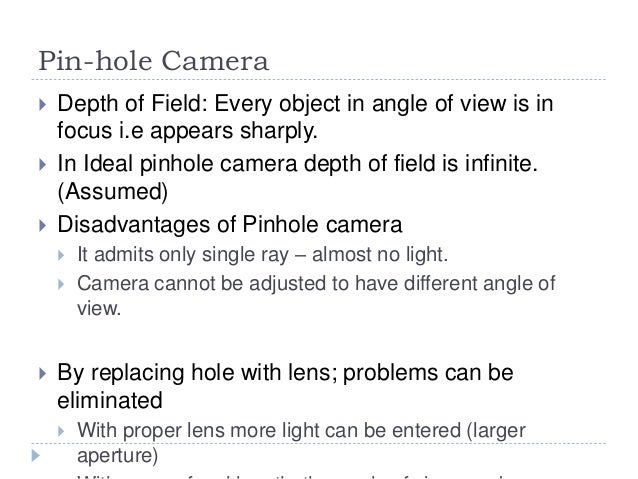Click the phrase 'problems can be'
Viewport: 638px width, 479px height.
pos(428,373)
